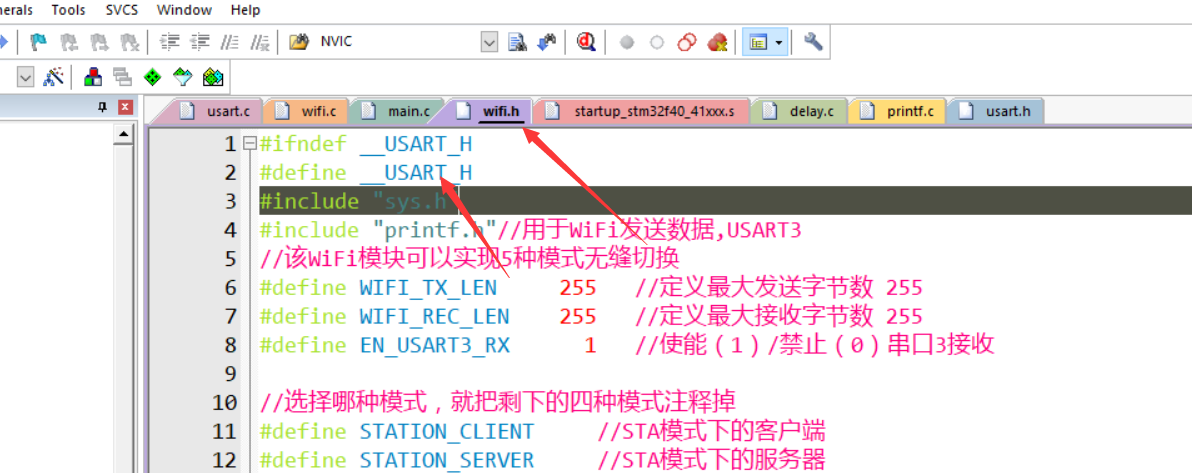1192x473 pixels.
Task: Click the Find in document icon
Action: point(518,42)
